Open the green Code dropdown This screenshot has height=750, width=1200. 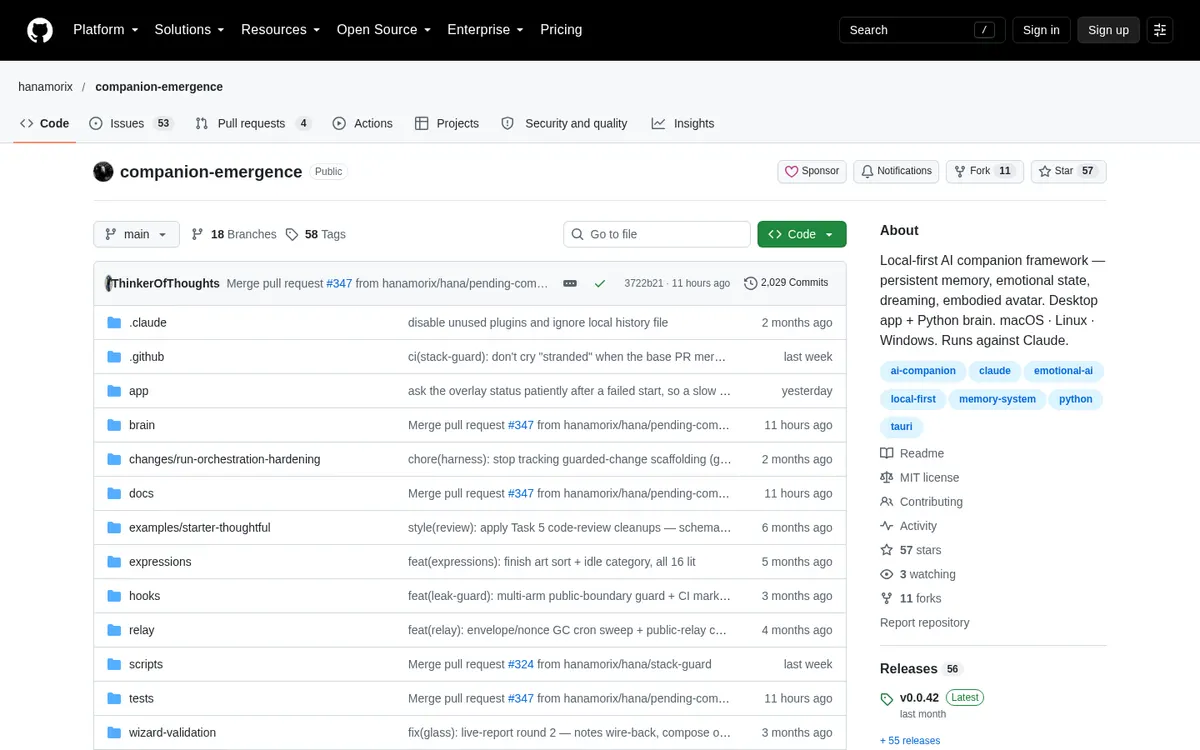click(802, 234)
